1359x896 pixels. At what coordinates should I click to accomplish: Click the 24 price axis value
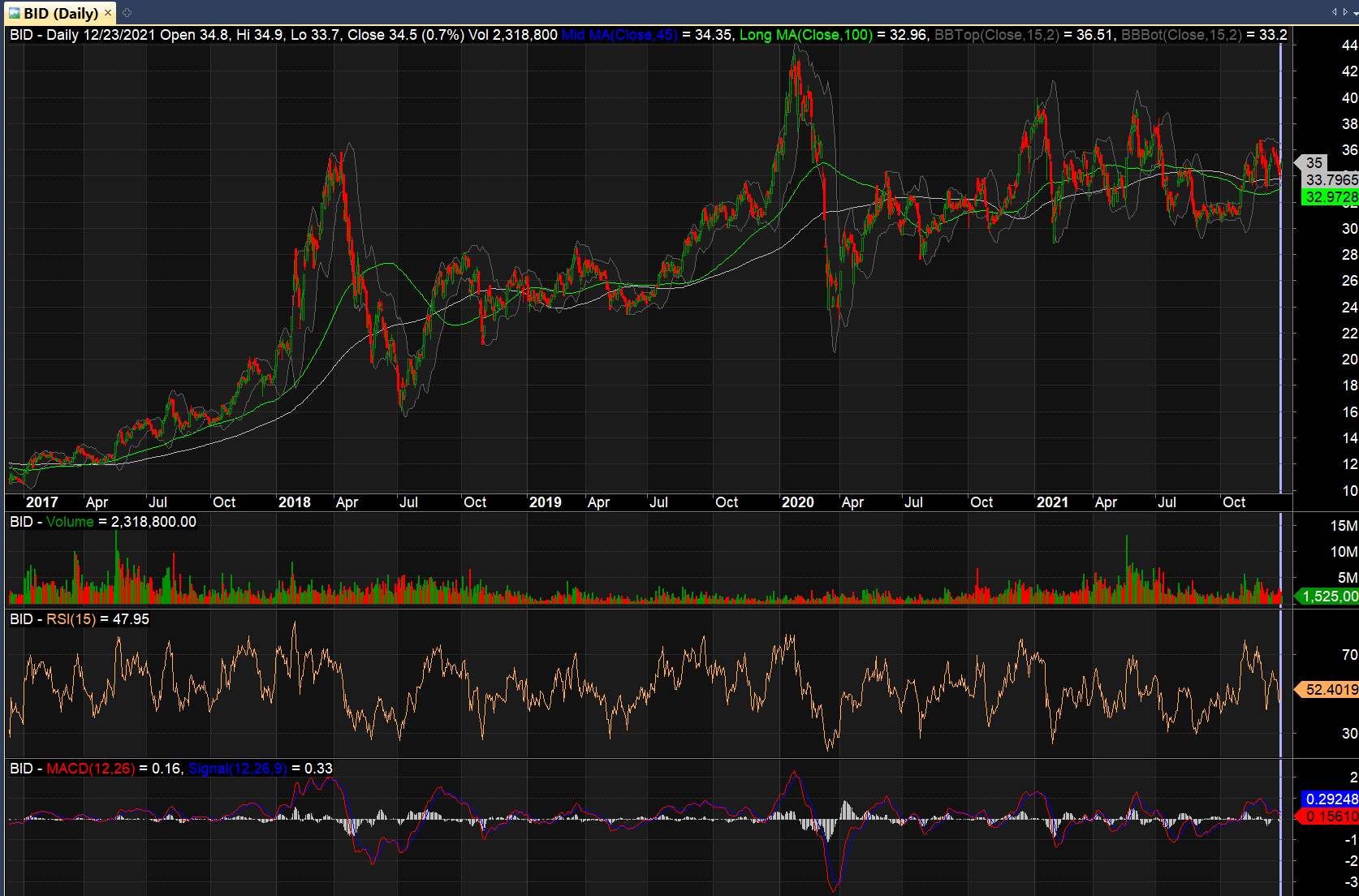1349,308
